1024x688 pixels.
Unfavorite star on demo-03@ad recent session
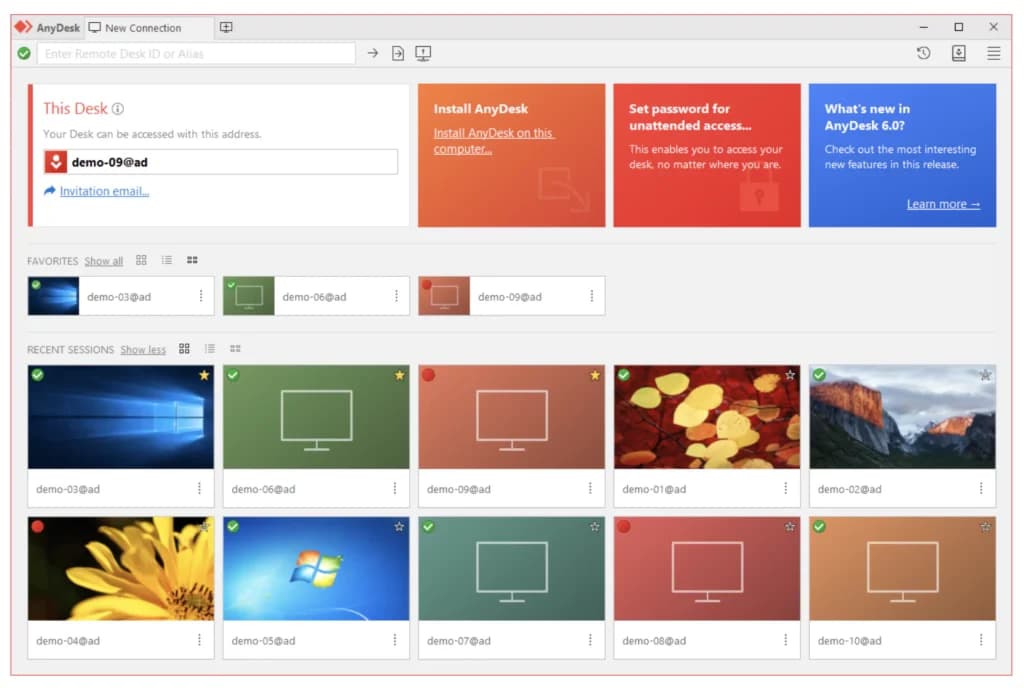(204, 375)
